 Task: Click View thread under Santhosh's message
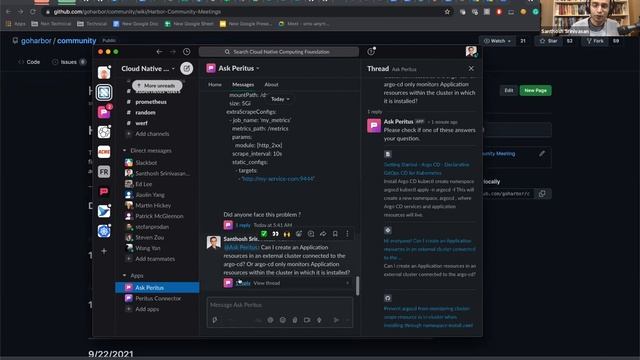[x=267, y=283]
